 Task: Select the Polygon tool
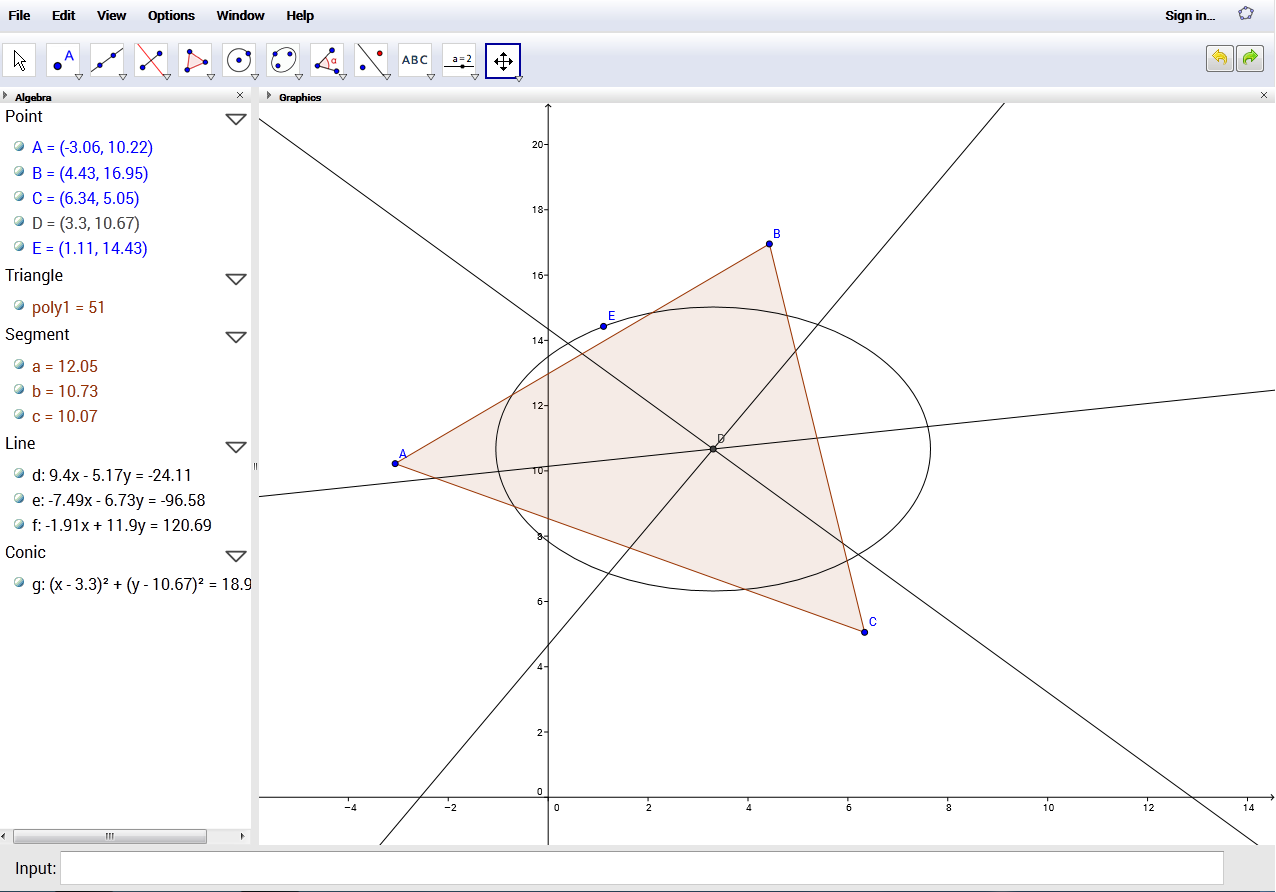pyautogui.click(x=194, y=59)
